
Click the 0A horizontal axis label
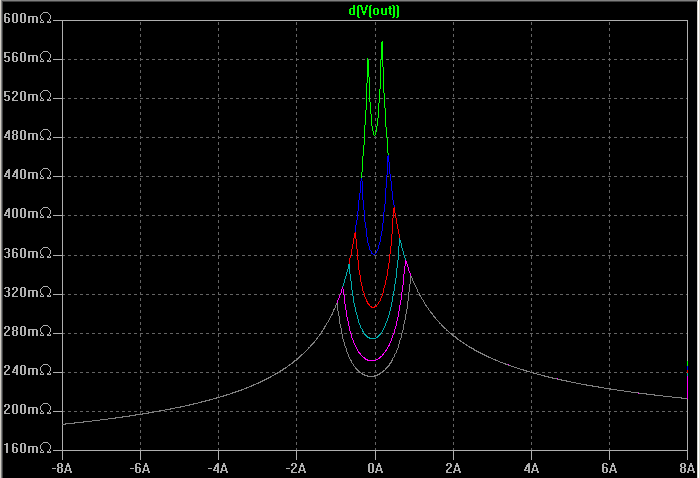coord(375,468)
